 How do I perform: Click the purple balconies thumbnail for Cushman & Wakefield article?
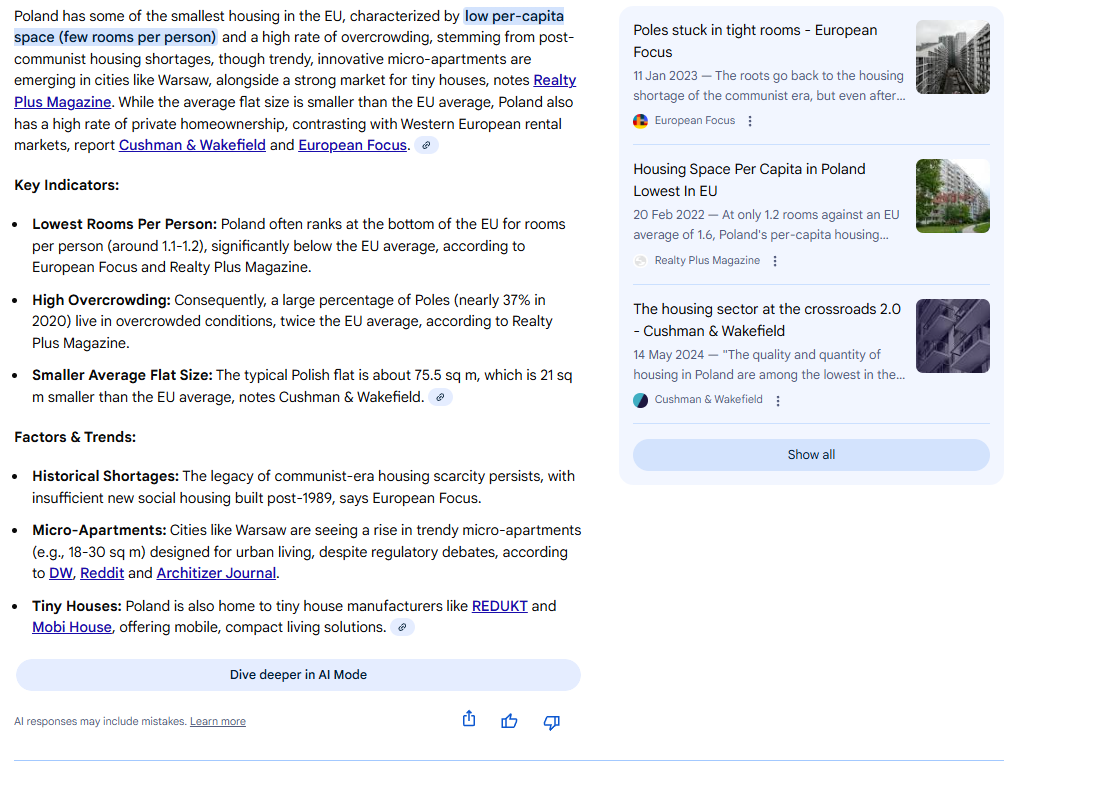click(953, 336)
